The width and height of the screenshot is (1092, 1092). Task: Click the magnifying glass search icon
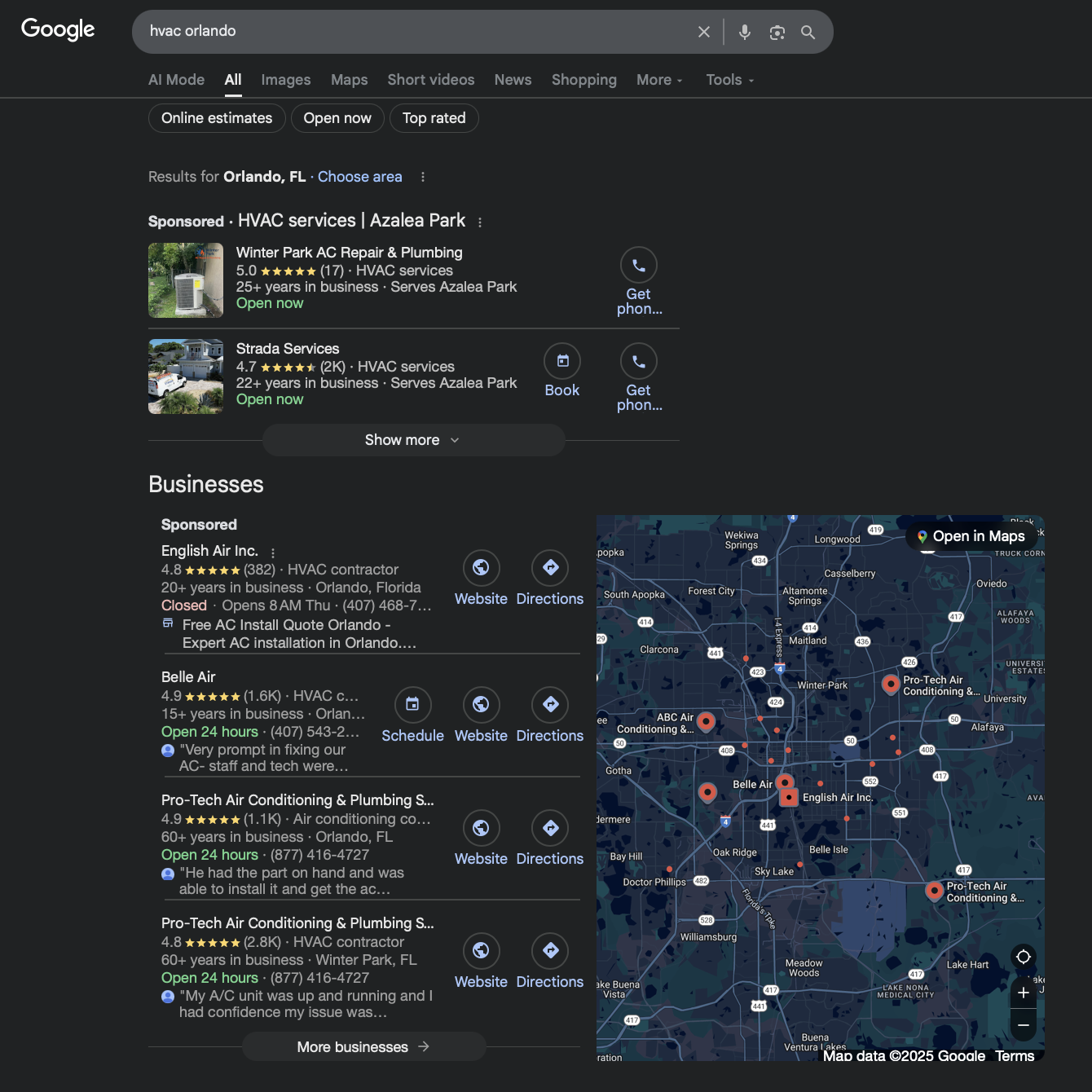pos(808,32)
